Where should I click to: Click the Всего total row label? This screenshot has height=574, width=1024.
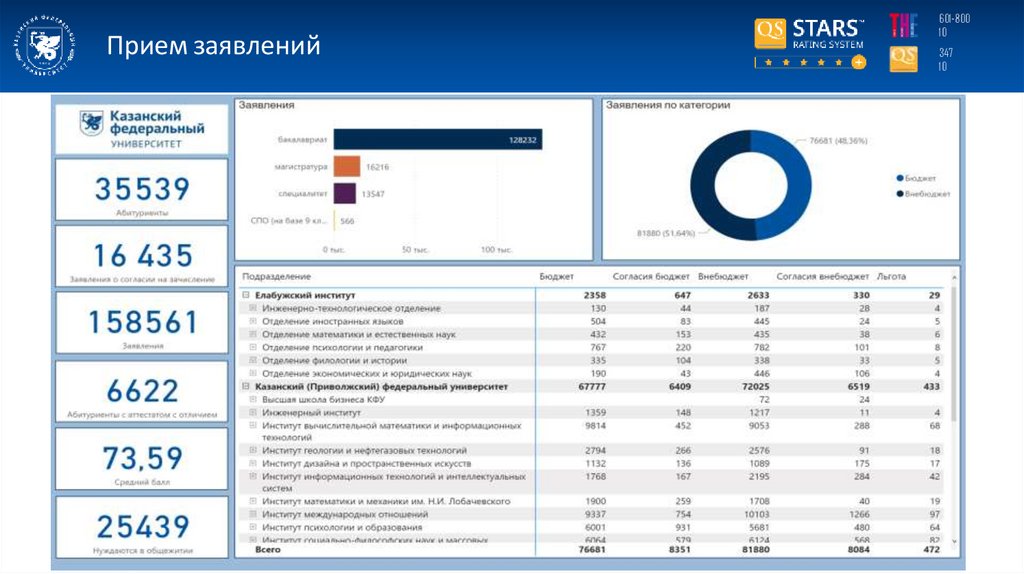click(268, 549)
